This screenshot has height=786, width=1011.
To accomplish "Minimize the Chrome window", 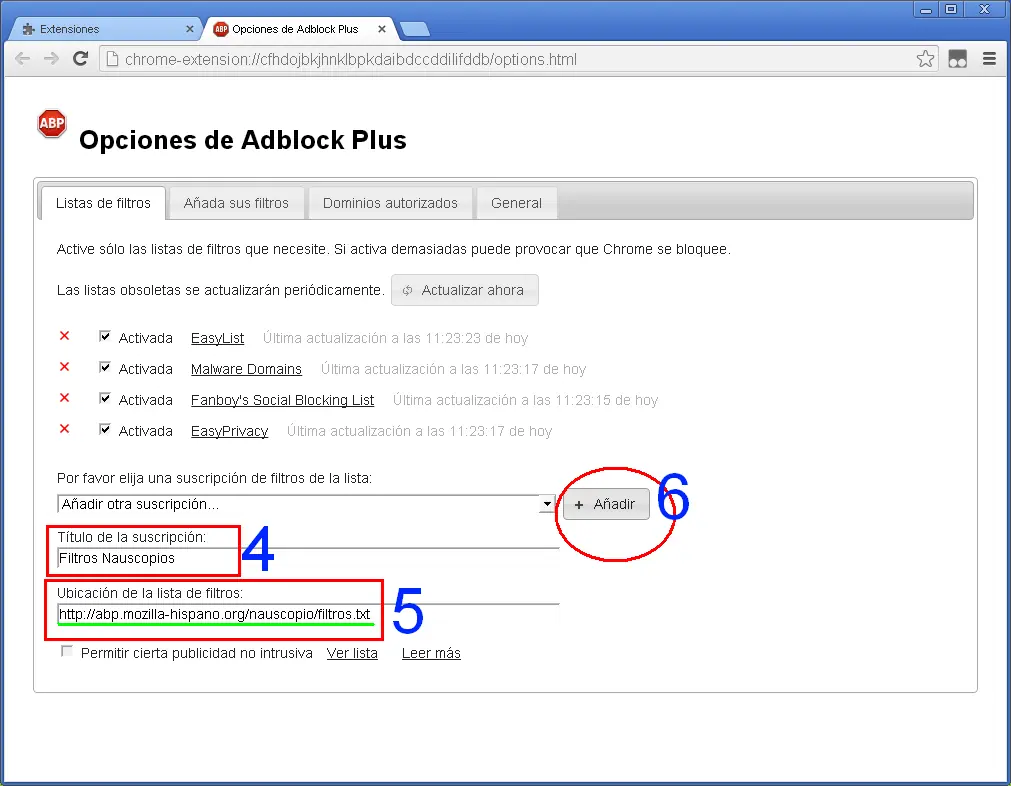I will tap(926, 9).
